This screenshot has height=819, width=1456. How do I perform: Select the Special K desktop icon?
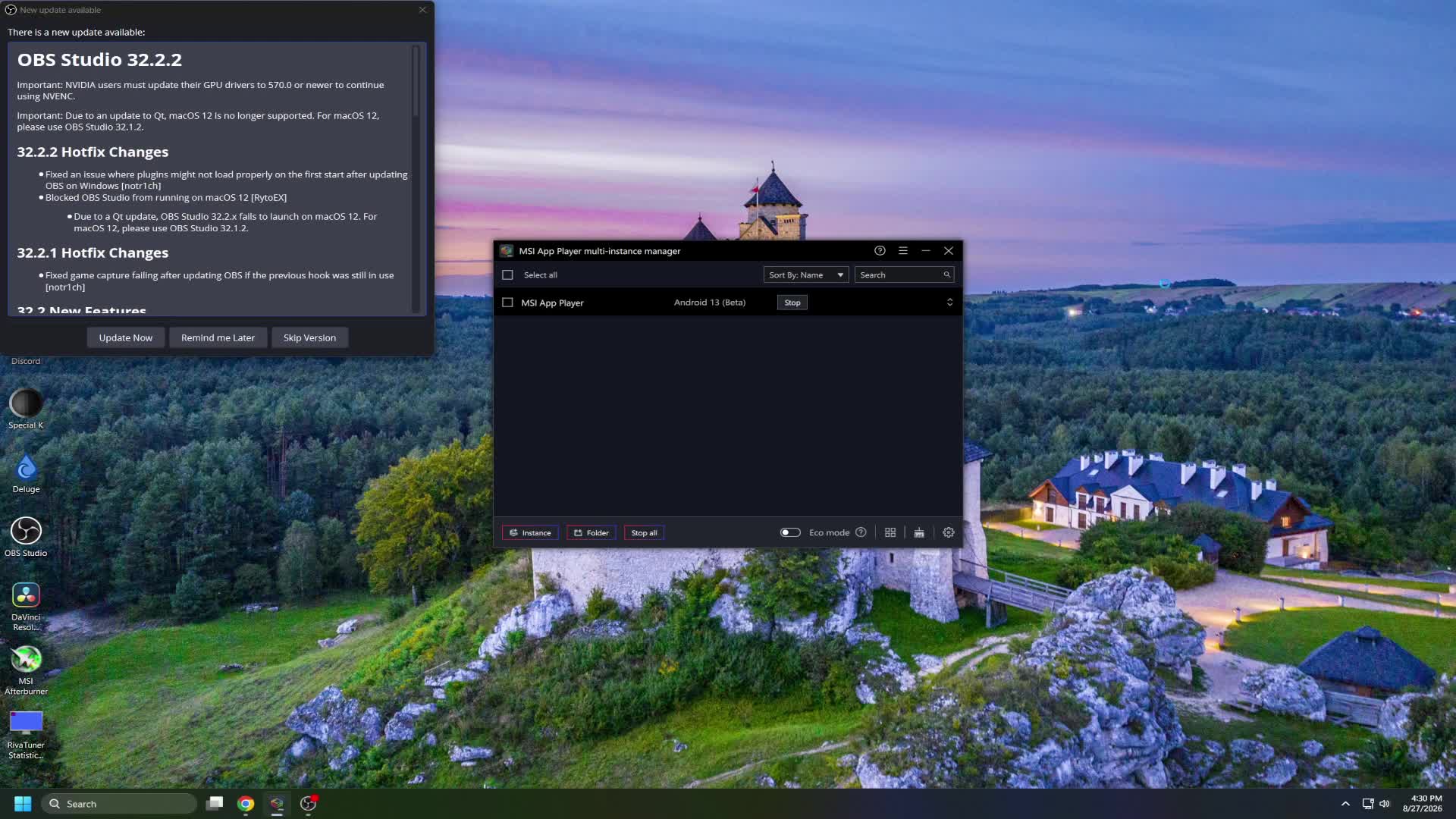coord(26,409)
